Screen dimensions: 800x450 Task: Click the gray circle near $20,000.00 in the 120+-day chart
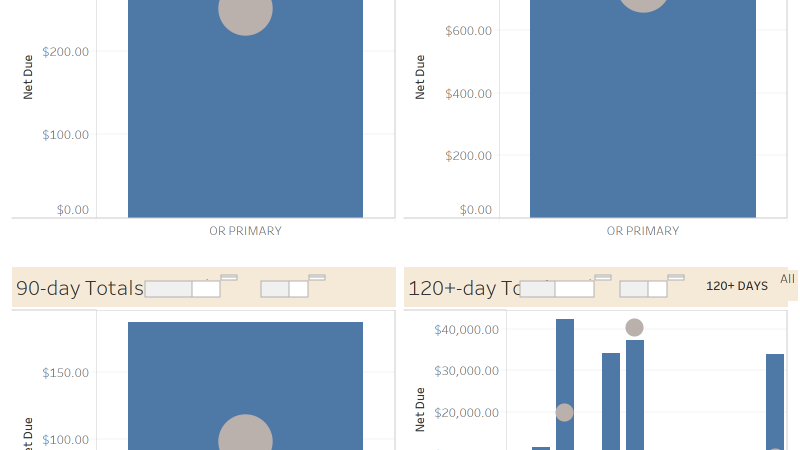pyautogui.click(x=564, y=412)
